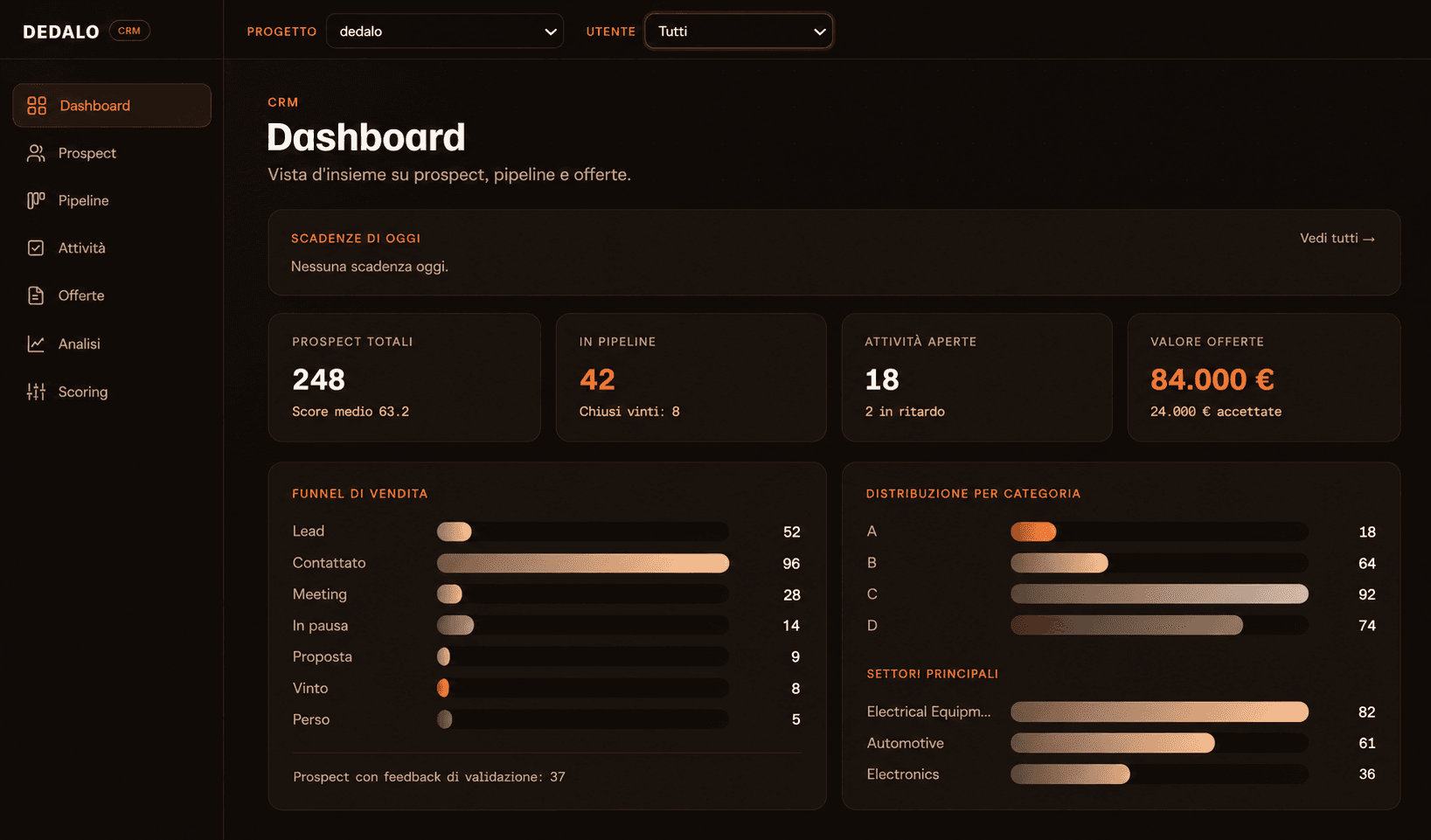Viewport: 1431px width, 840px height.
Task: Click the Automotive sector label
Action: [x=906, y=743]
